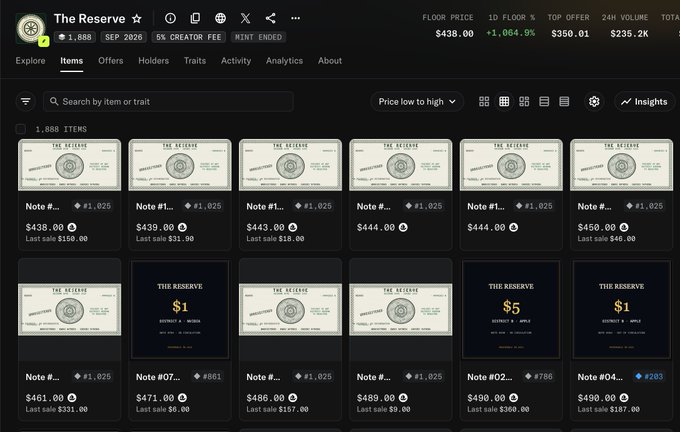
Task: Click the Floor Price value $438.00
Action: point(454,33)
